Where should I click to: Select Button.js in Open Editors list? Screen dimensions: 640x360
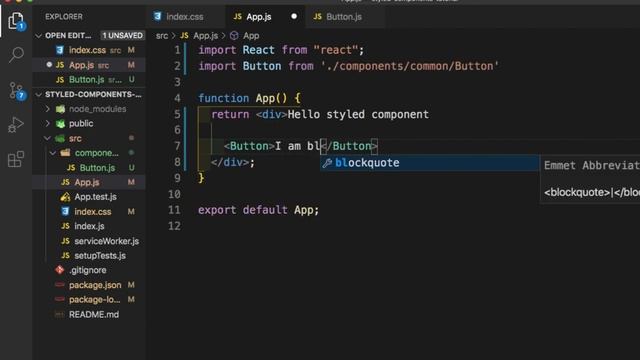coord(89,80)
